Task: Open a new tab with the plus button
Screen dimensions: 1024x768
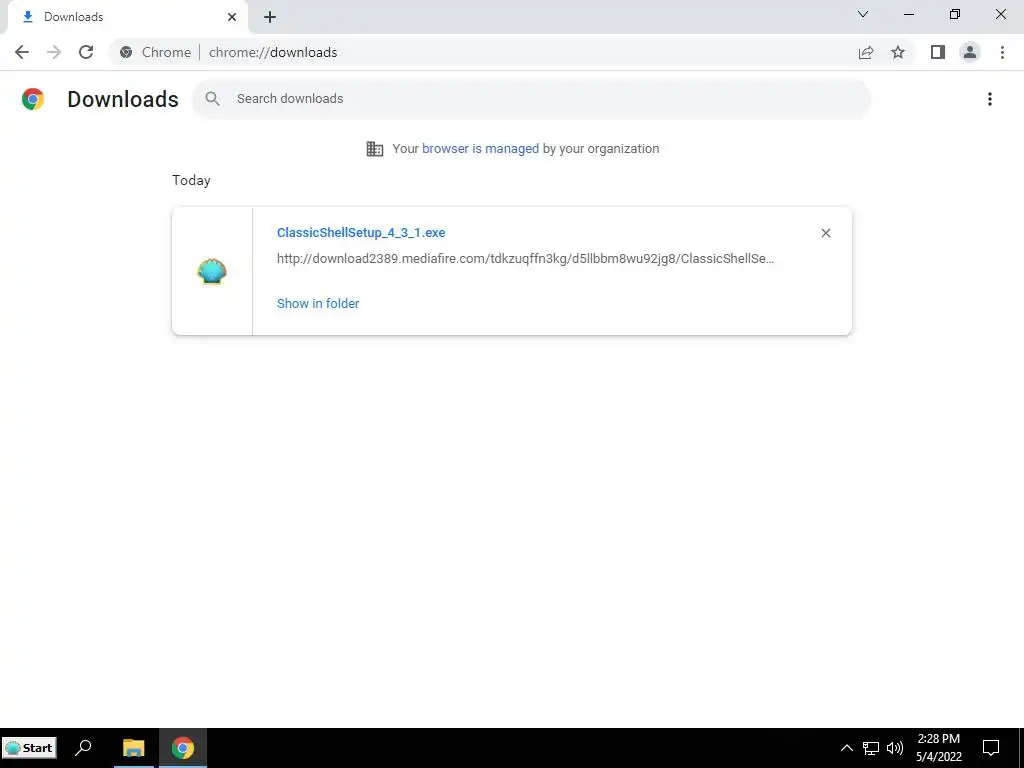Action: [270, 17]
